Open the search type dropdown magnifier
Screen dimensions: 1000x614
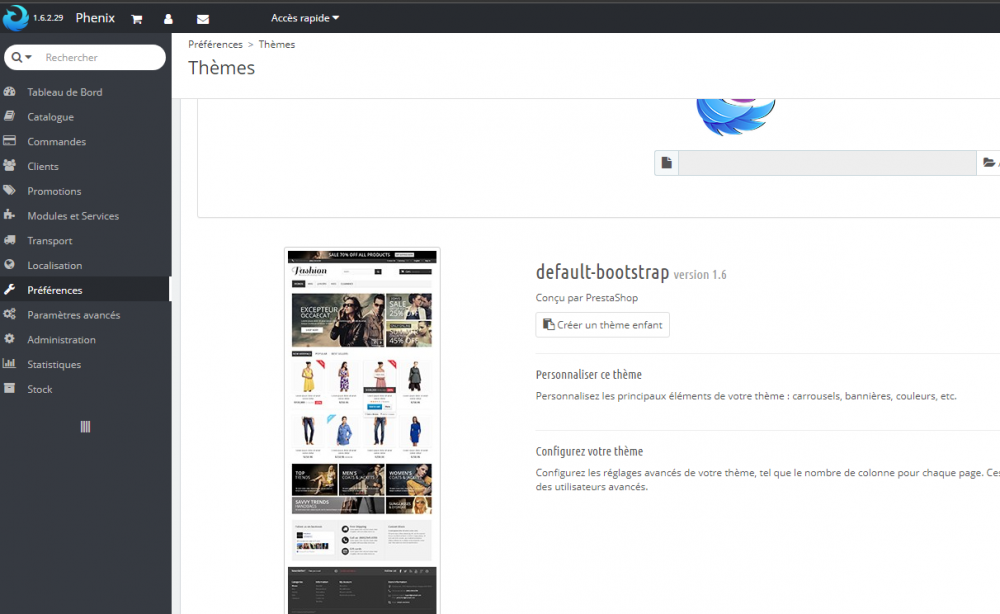21,57
